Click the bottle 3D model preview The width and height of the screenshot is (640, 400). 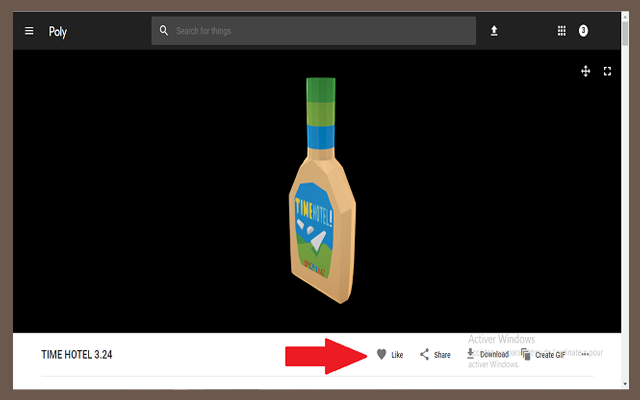(x=320, y=190)
